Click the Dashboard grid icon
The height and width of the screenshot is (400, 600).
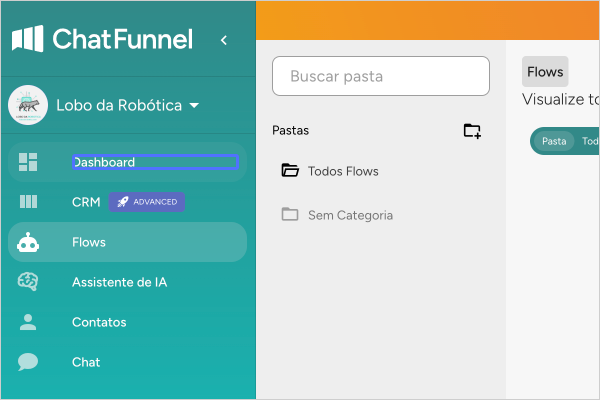click(28, 162)
